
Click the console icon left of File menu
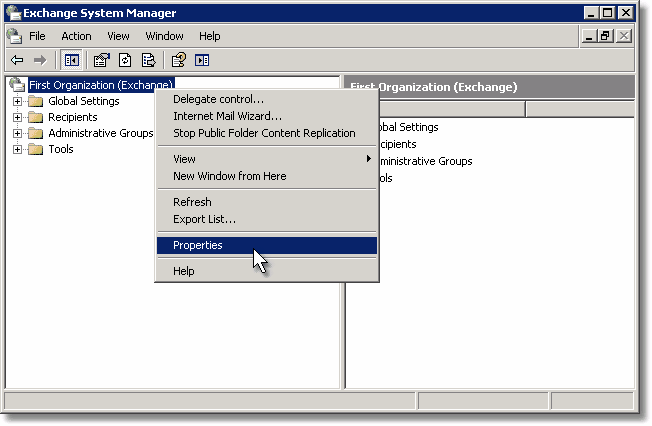pyautogui.click(x=15, y=36)
